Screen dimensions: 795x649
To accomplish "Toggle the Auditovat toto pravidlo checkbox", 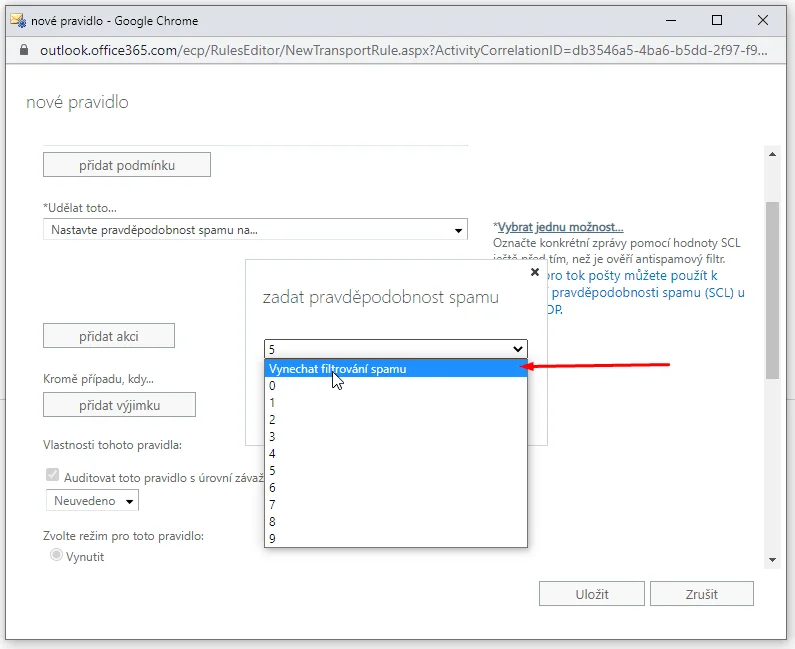I will [x=52, y=475].
